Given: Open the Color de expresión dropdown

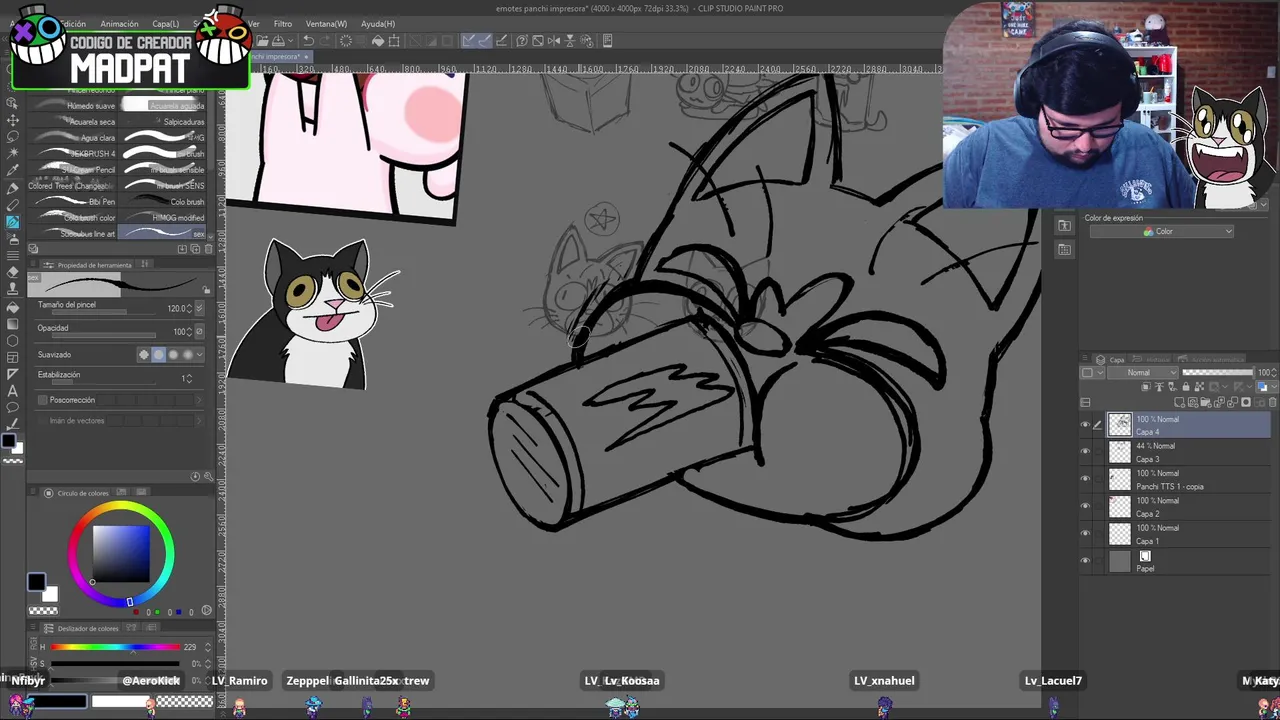Looking at the screenshot, I should pos(1161,232).
